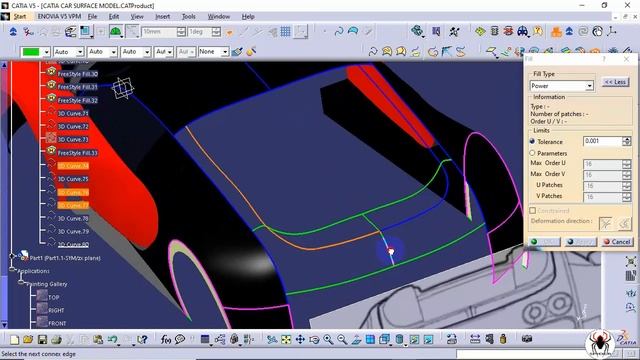
Task: Open the Edit menu
Action: click(x=114, y=16)
